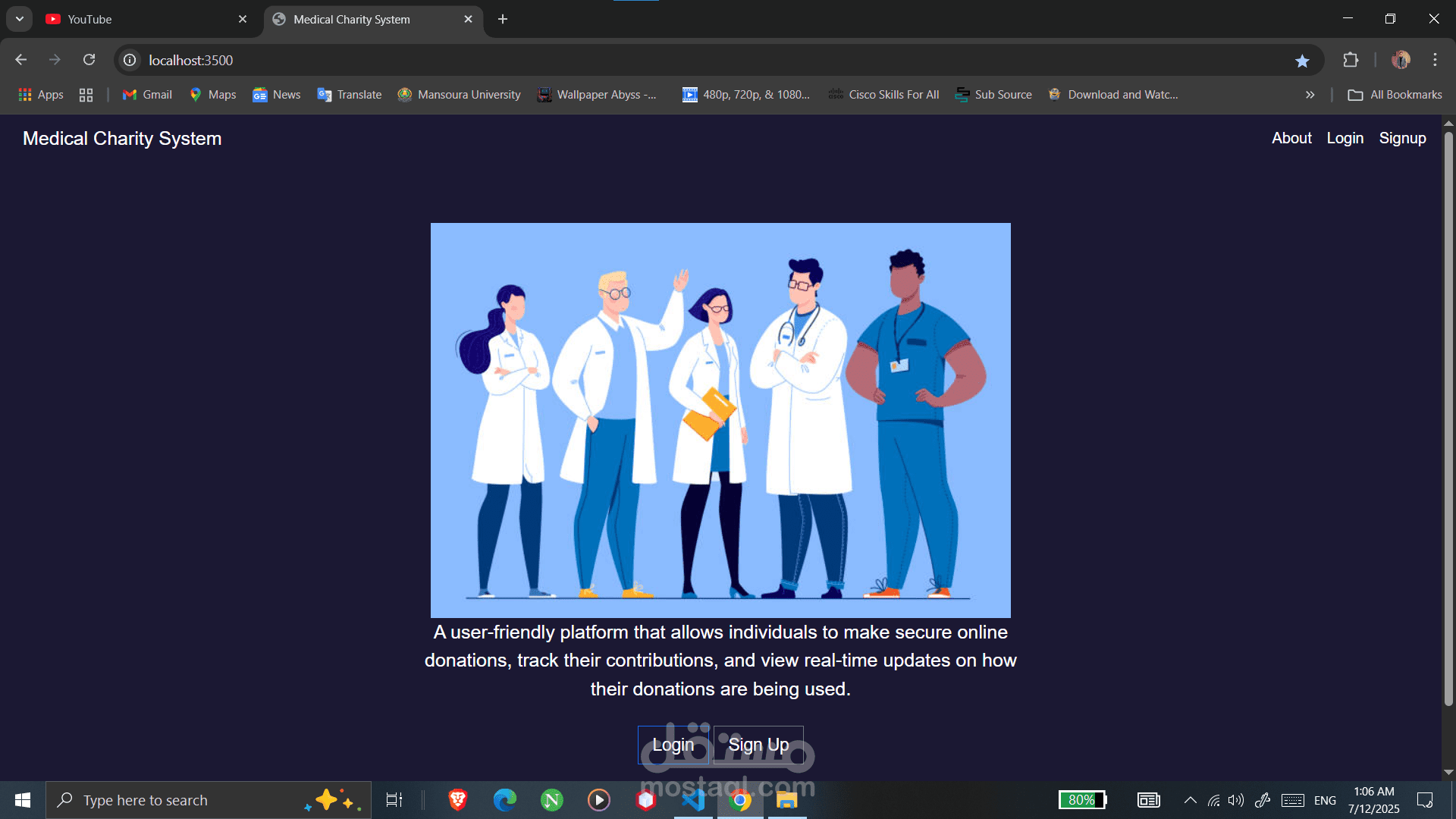Close the YouTube tab
This screenshot has height=819, width=1456.
(x=243, y=20)
